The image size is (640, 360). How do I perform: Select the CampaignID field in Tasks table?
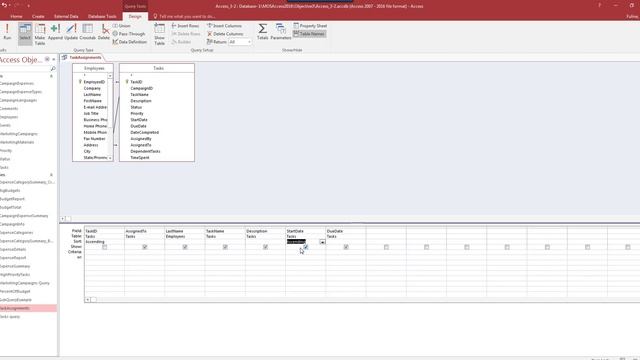coord(141,88)
